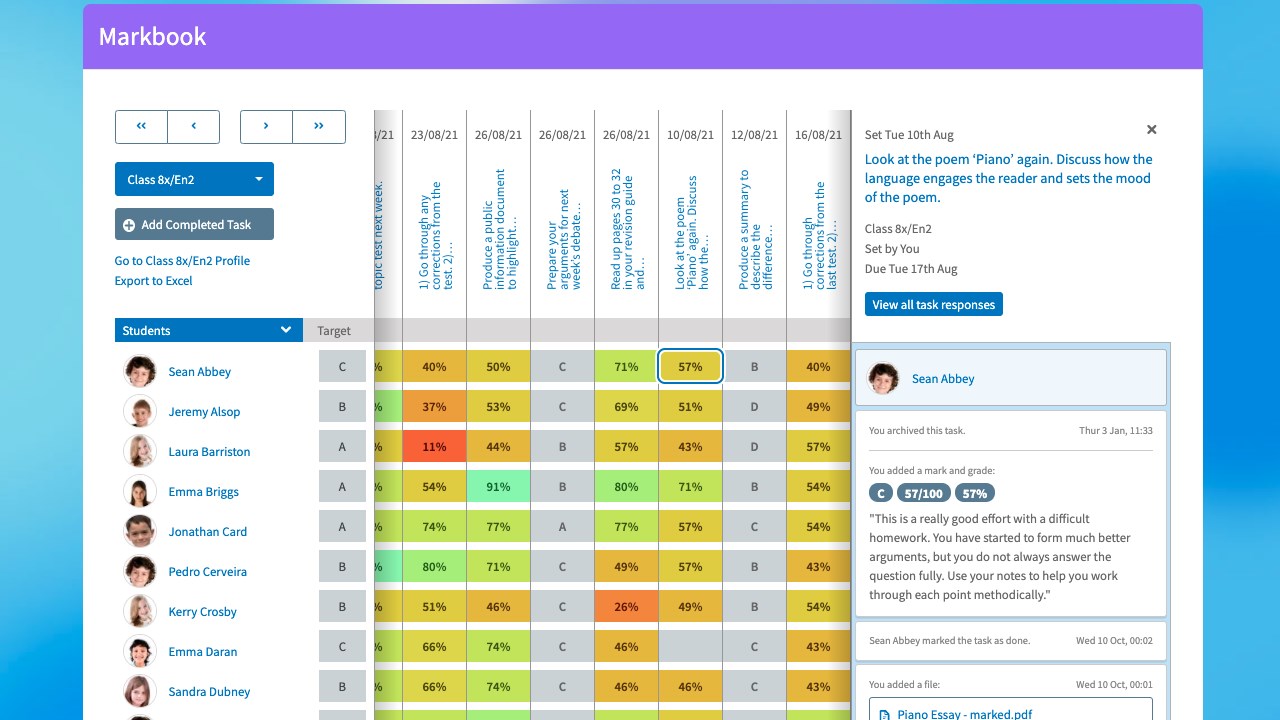1280x720 pixels.
Task: Select Sean Abbey's 71% cell
Action: 626,367
